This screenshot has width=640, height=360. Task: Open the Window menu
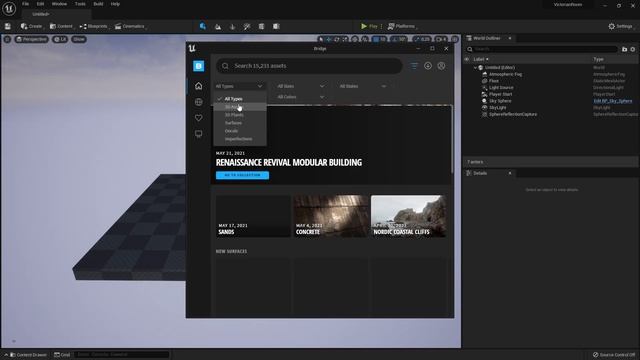point(59,4)
